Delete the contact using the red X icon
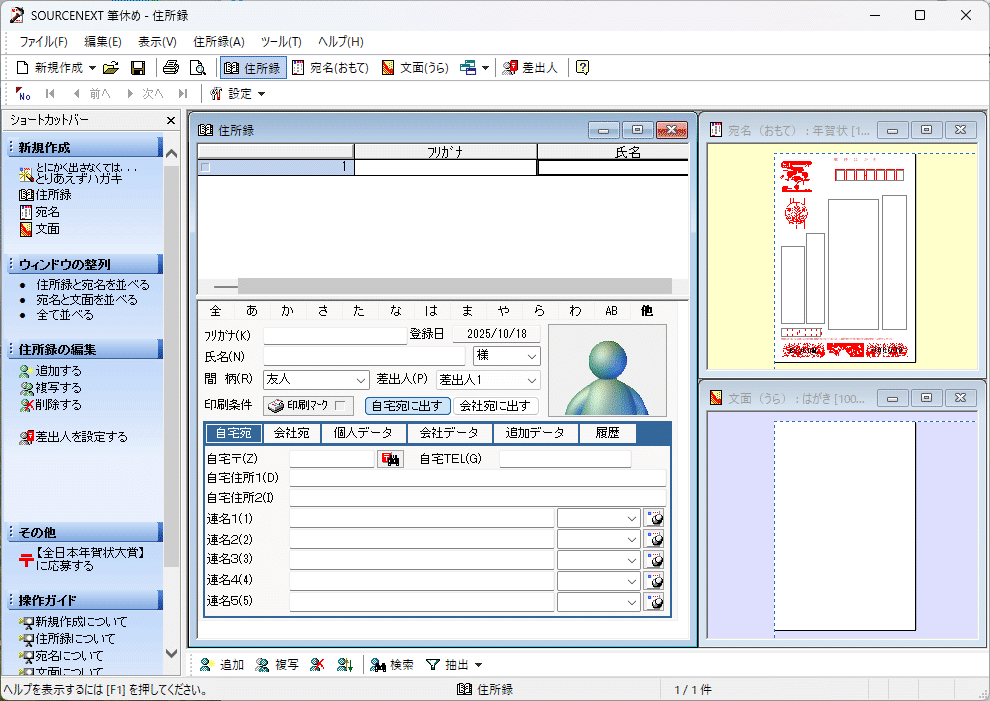 pyautogui.click(x=315, y=663)
